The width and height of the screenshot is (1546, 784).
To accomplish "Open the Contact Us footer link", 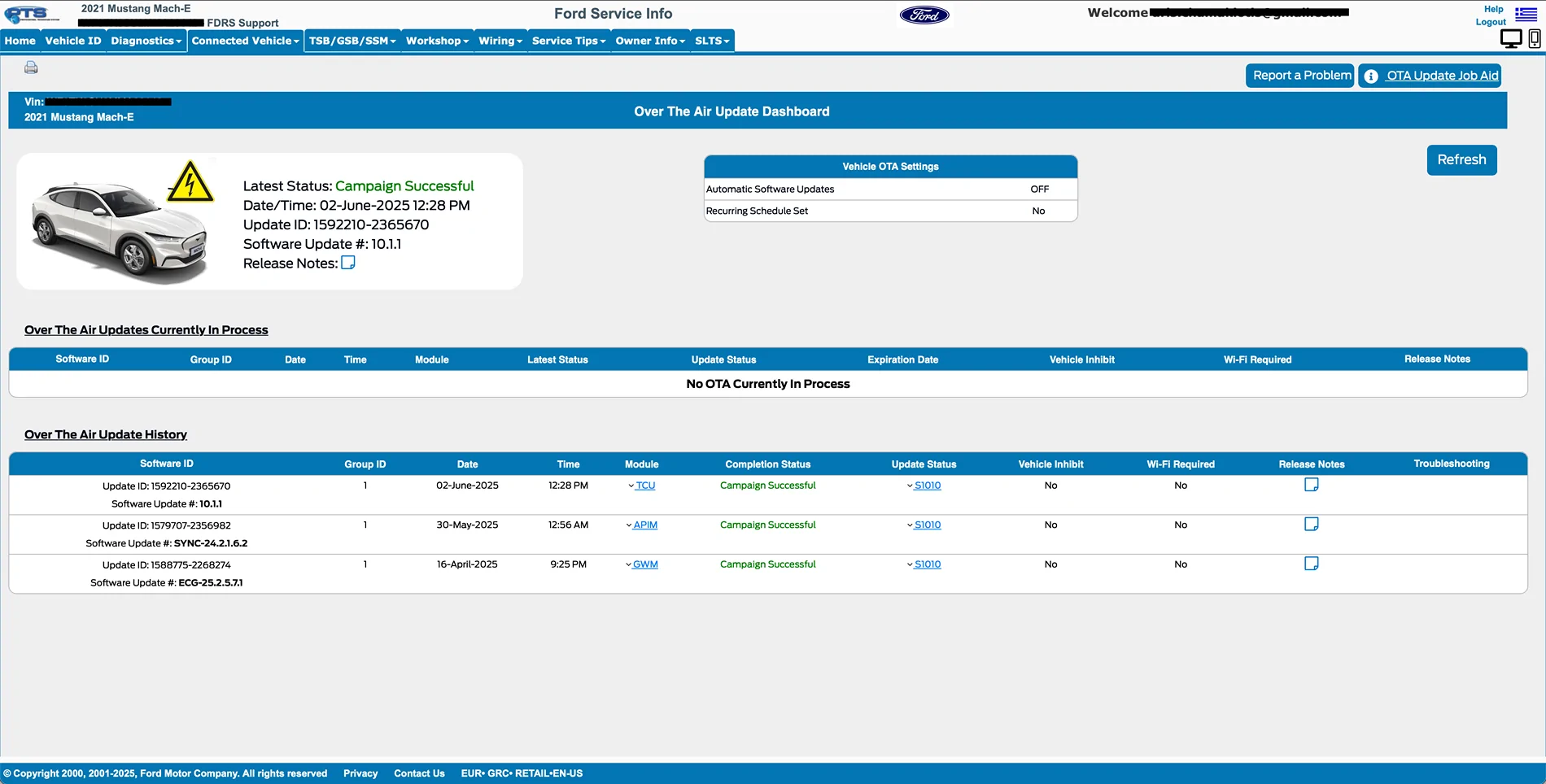I will 419,773.
